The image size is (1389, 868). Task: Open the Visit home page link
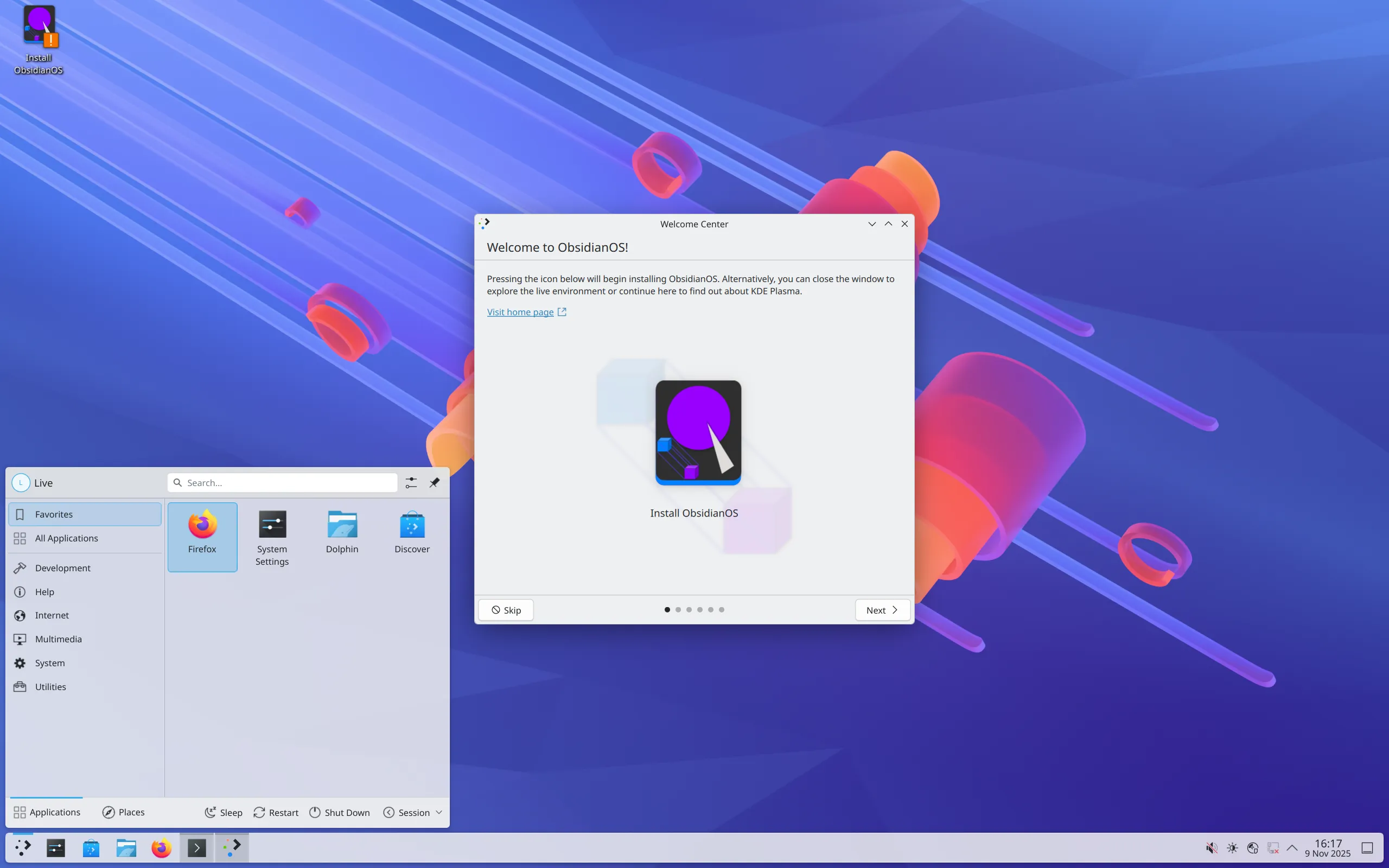pos(519,312)
